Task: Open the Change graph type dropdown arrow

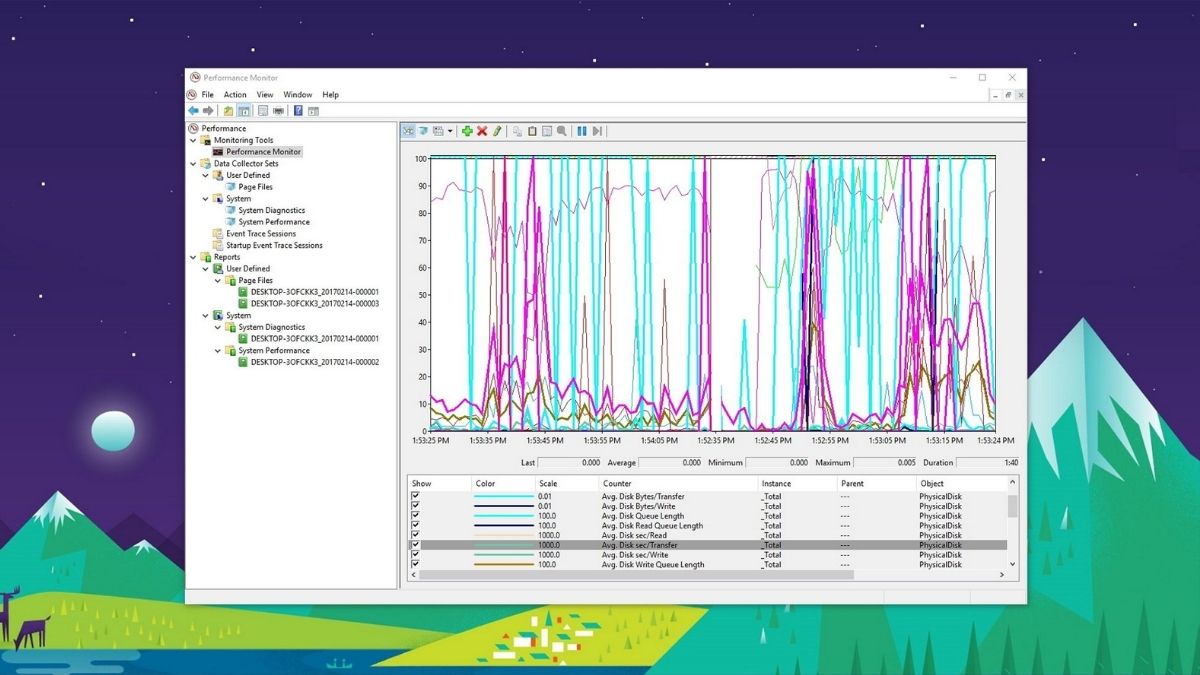Action: [450, 131]
